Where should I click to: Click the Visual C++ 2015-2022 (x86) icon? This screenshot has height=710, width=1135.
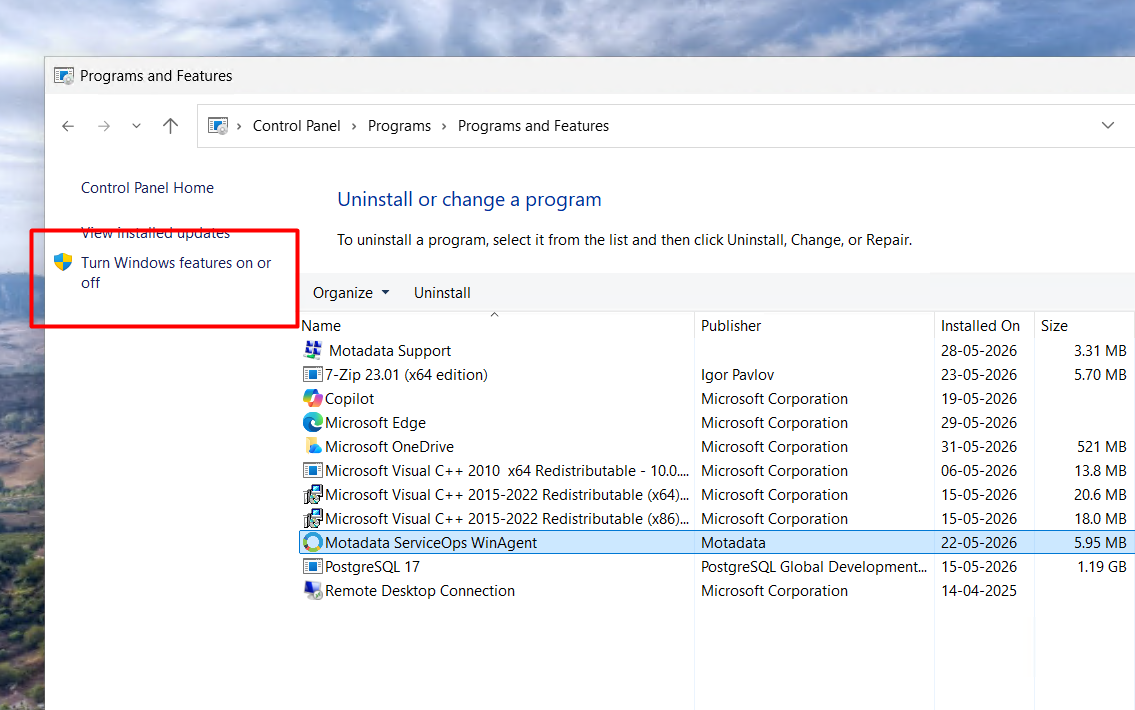point(313,518)
